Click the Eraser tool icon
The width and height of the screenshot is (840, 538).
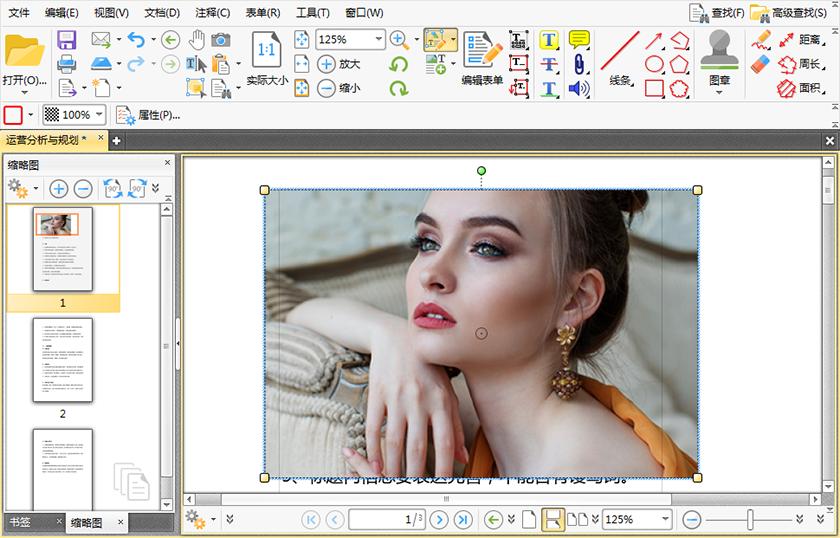point(762,64)
